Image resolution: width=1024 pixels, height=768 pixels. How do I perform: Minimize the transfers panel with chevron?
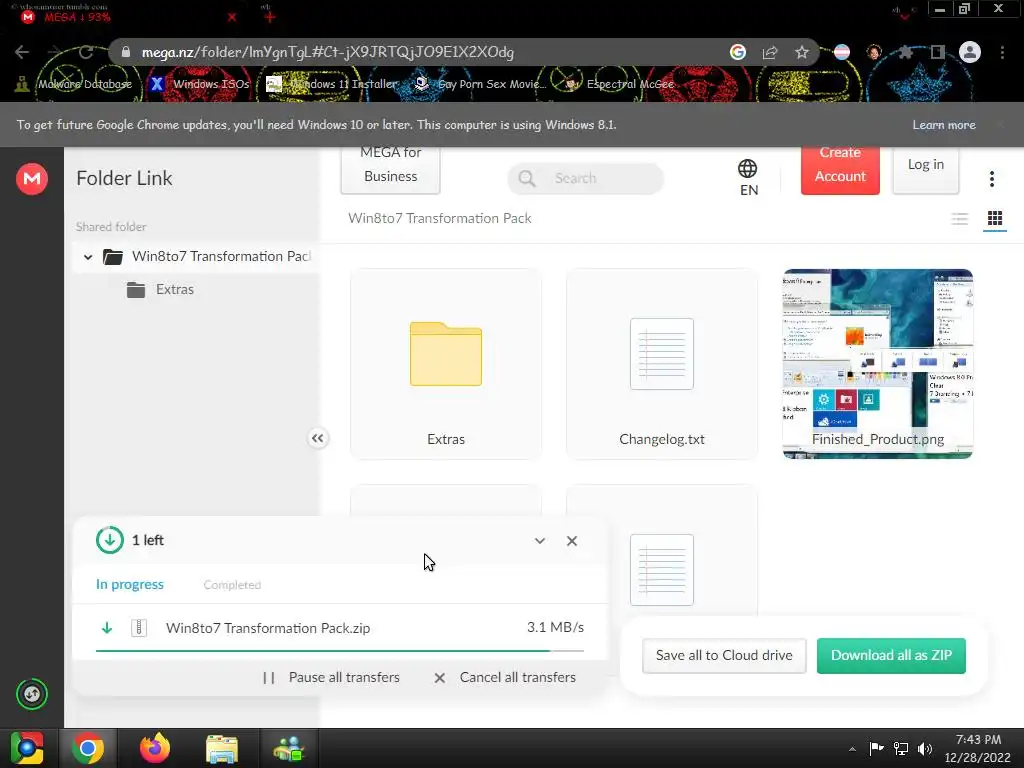click(539, 541)
